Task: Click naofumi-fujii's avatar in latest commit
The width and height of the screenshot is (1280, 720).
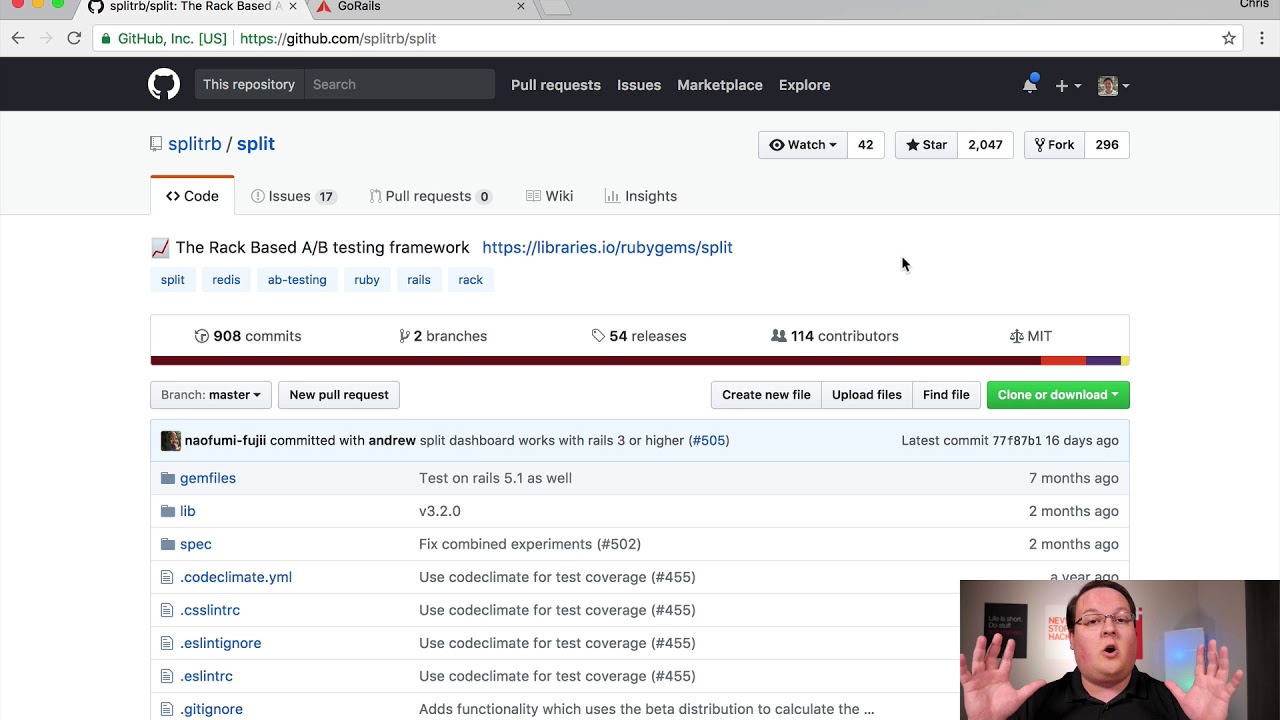Action: pyautogui.click(x=171, y=441)
